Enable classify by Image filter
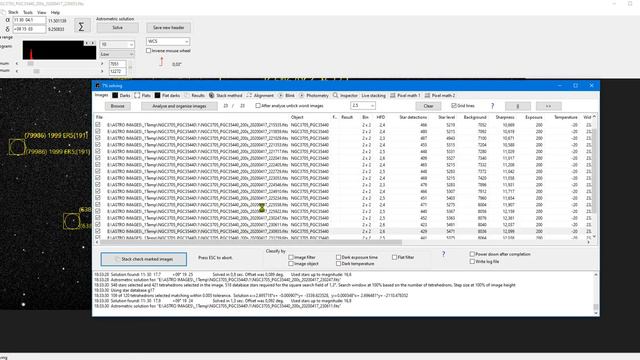Screen dimensions: 640x360 [302, 258]
